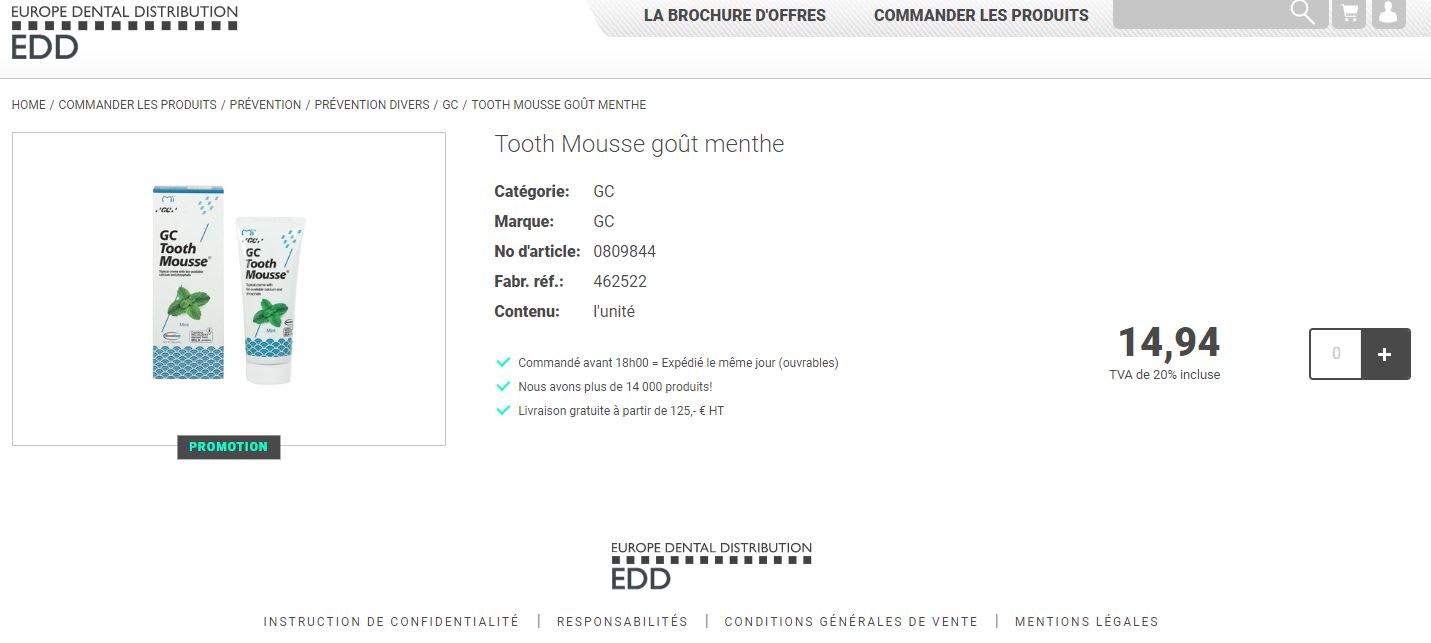Open Commander les Produits breadcrumb link
The image size is (1431, 643).
point(137,105)
